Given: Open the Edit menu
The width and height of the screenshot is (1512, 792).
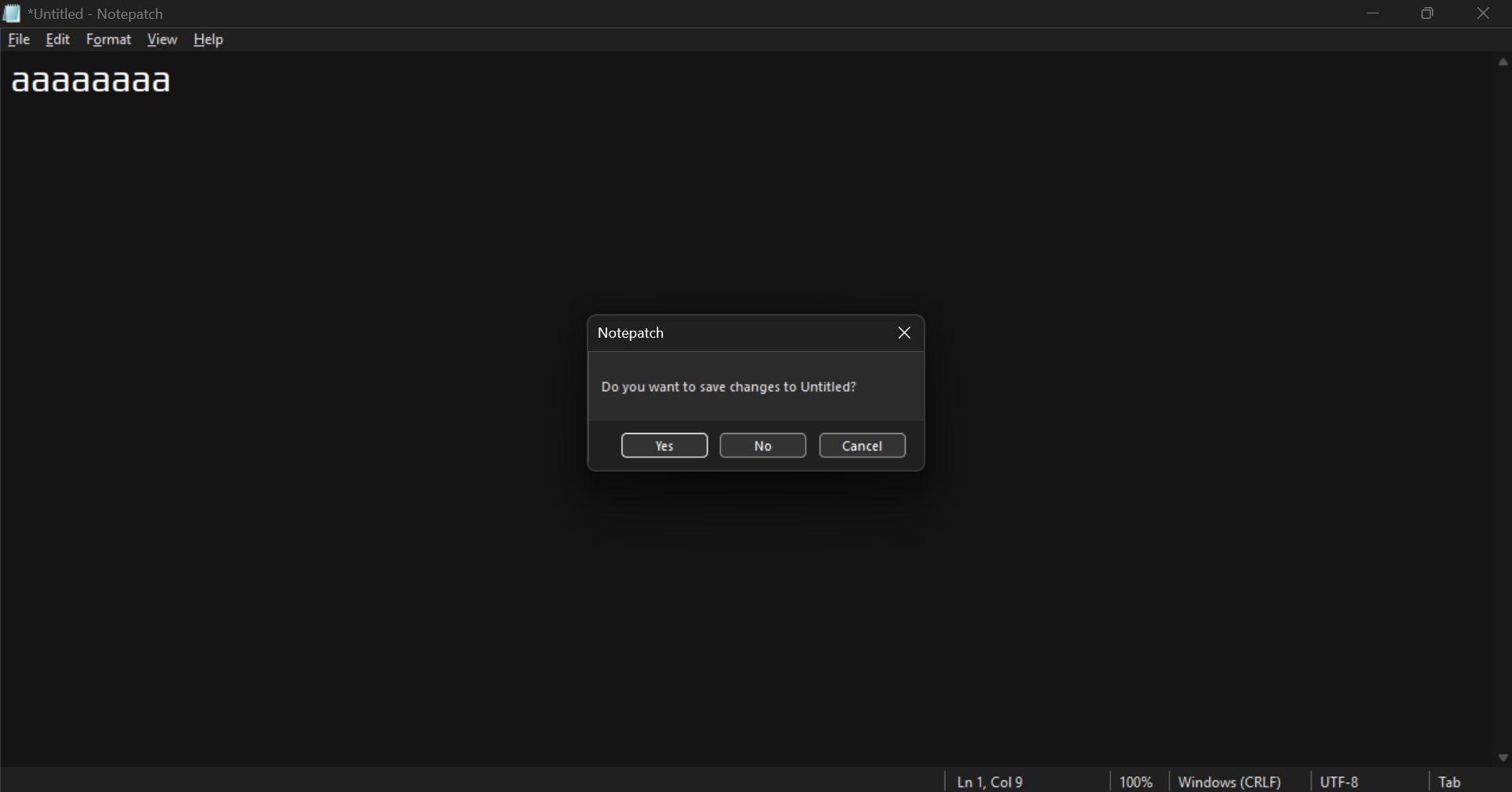Looking at the screenshot, I should 58,39.
